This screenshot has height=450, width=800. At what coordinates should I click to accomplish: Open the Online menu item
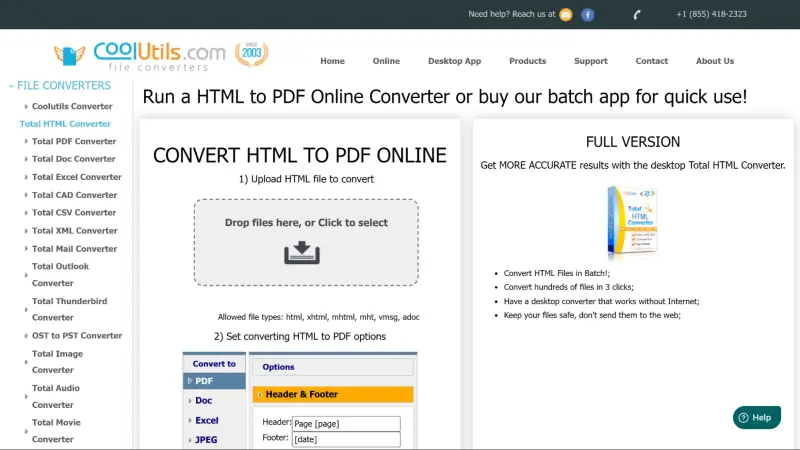click(x=386, y=61)
